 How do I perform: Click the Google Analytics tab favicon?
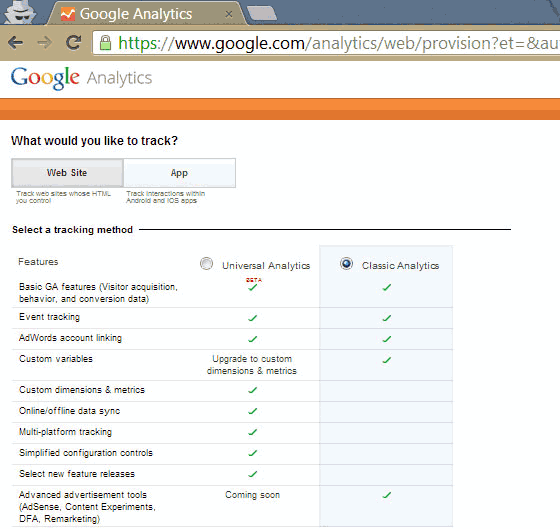pyautogui.click(x=68, y=14)
